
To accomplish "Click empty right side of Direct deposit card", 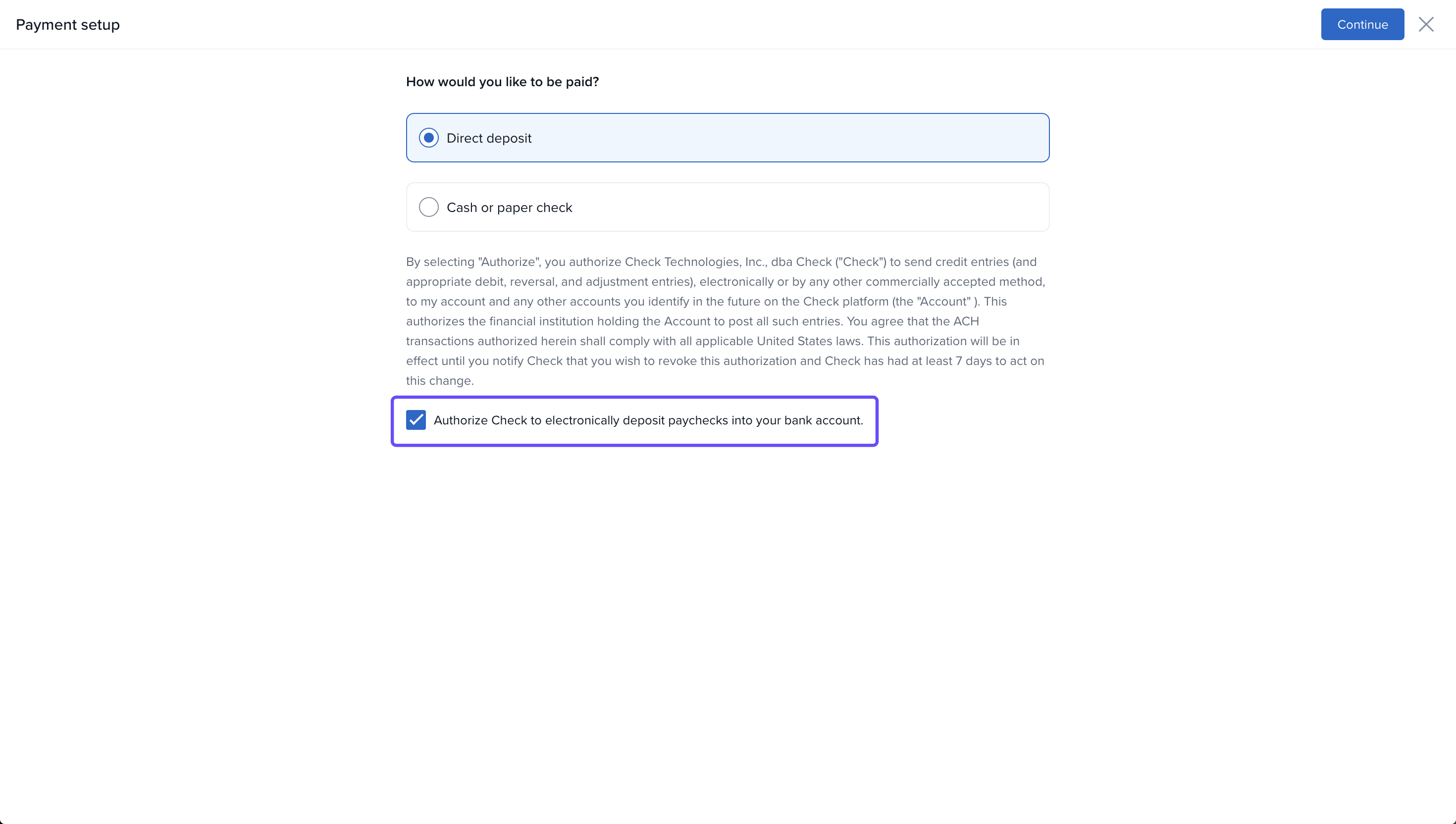I will [849, 138].
